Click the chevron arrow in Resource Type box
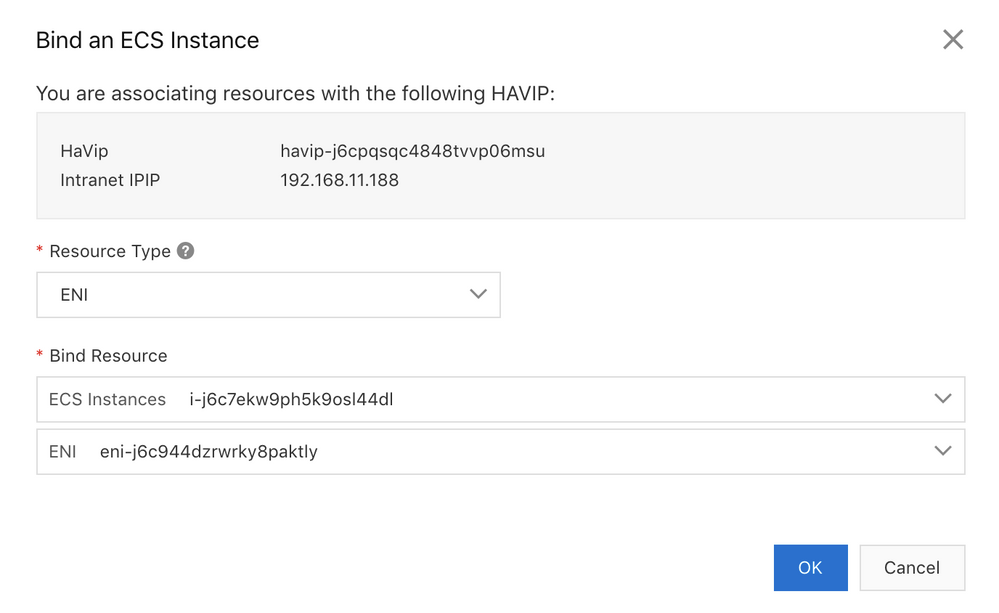 tap(478, 294)
